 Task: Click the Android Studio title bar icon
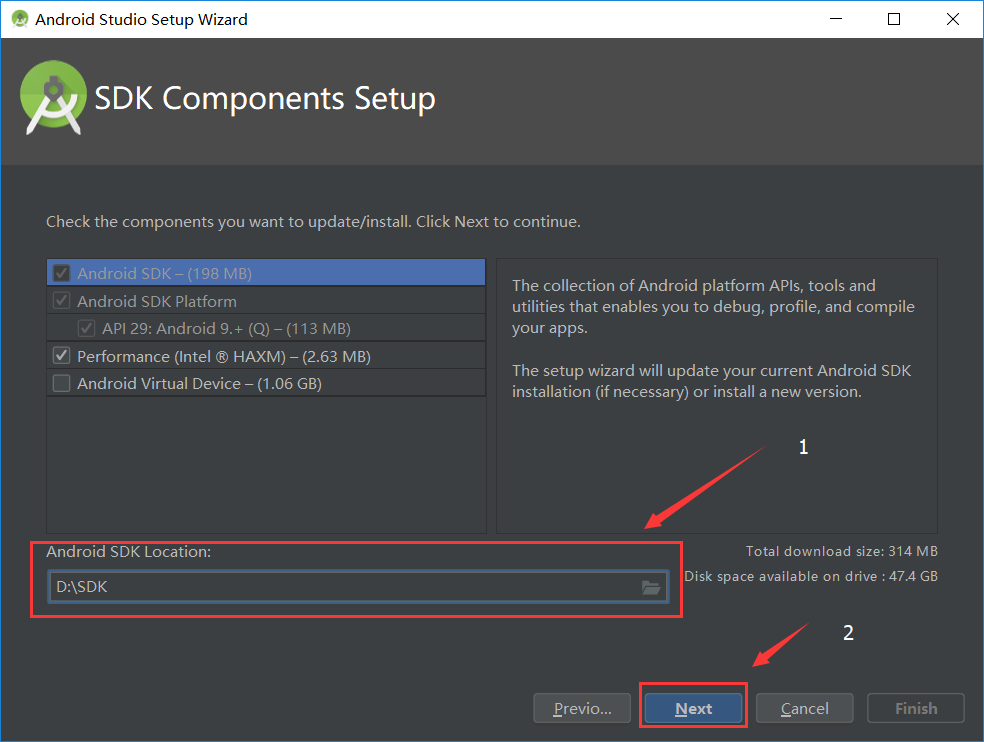tap(20, 19)
